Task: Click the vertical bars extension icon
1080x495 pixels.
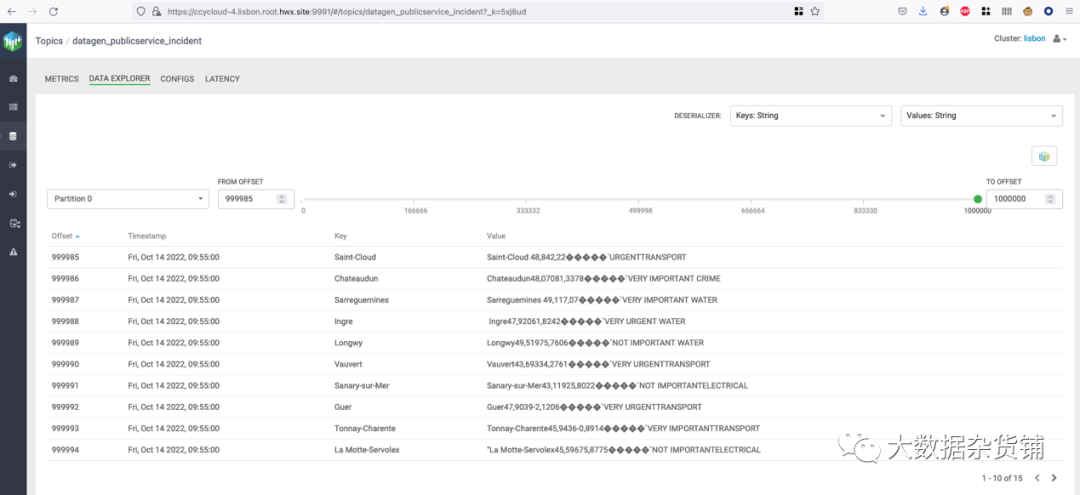Action: click(x=1006, y=11)
